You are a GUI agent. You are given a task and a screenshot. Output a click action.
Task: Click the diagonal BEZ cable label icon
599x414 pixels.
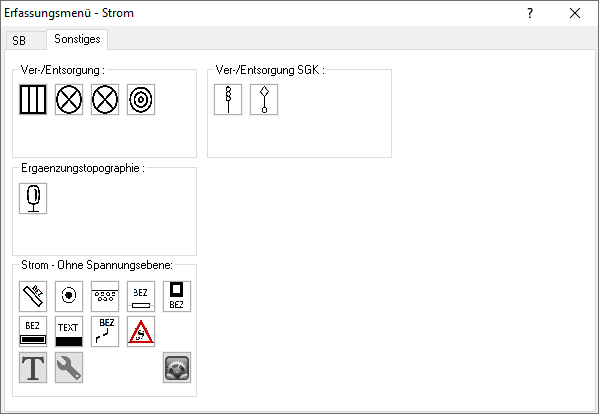(33, 296)
